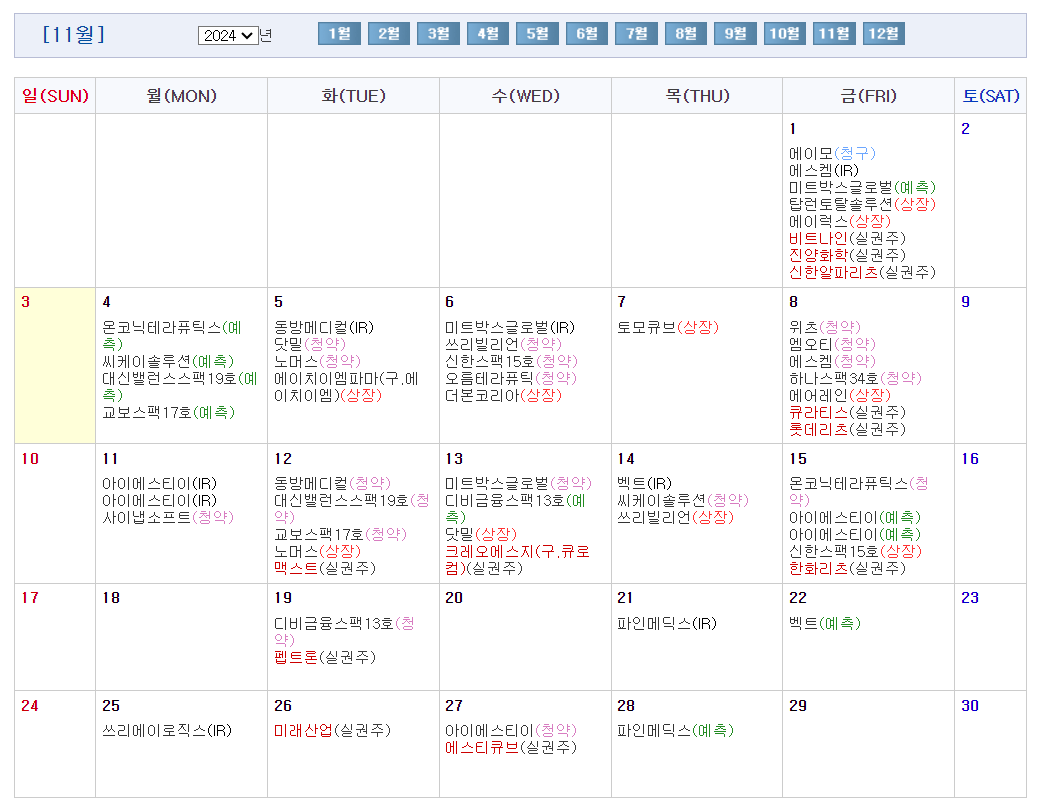Open 한화리츠(실권주) on November 15

coord(847,568)
